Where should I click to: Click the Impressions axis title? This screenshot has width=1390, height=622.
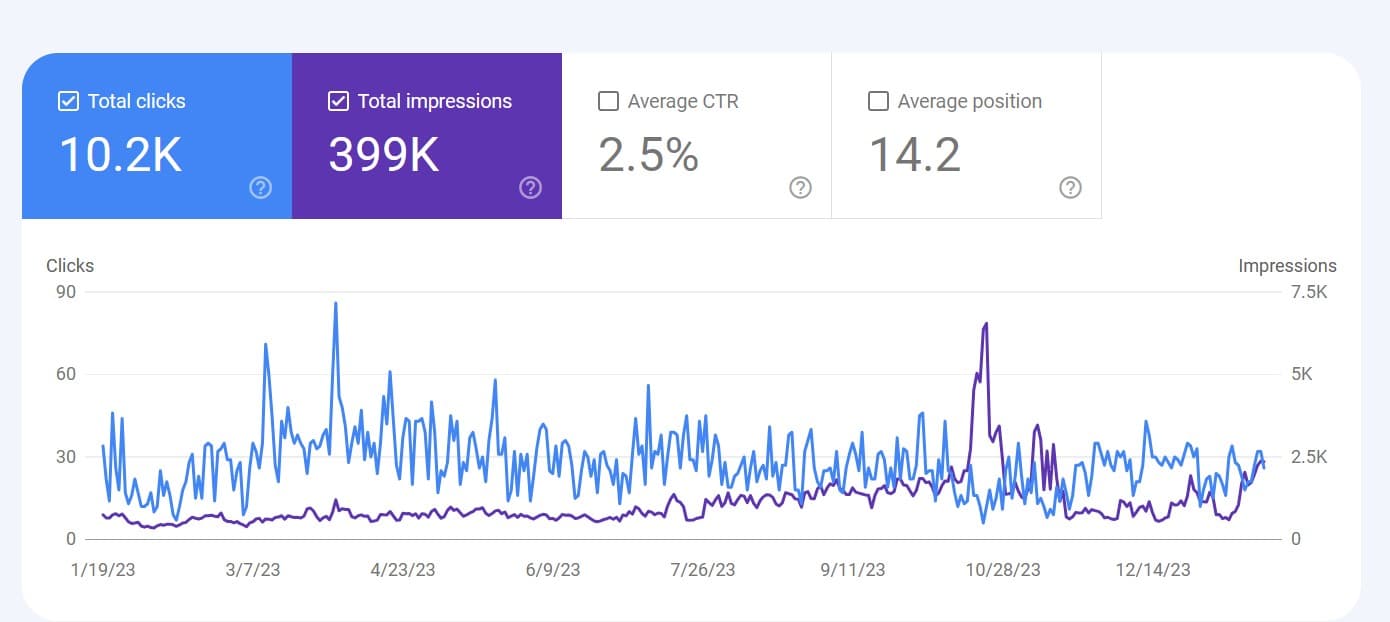tap(1287, 266)
